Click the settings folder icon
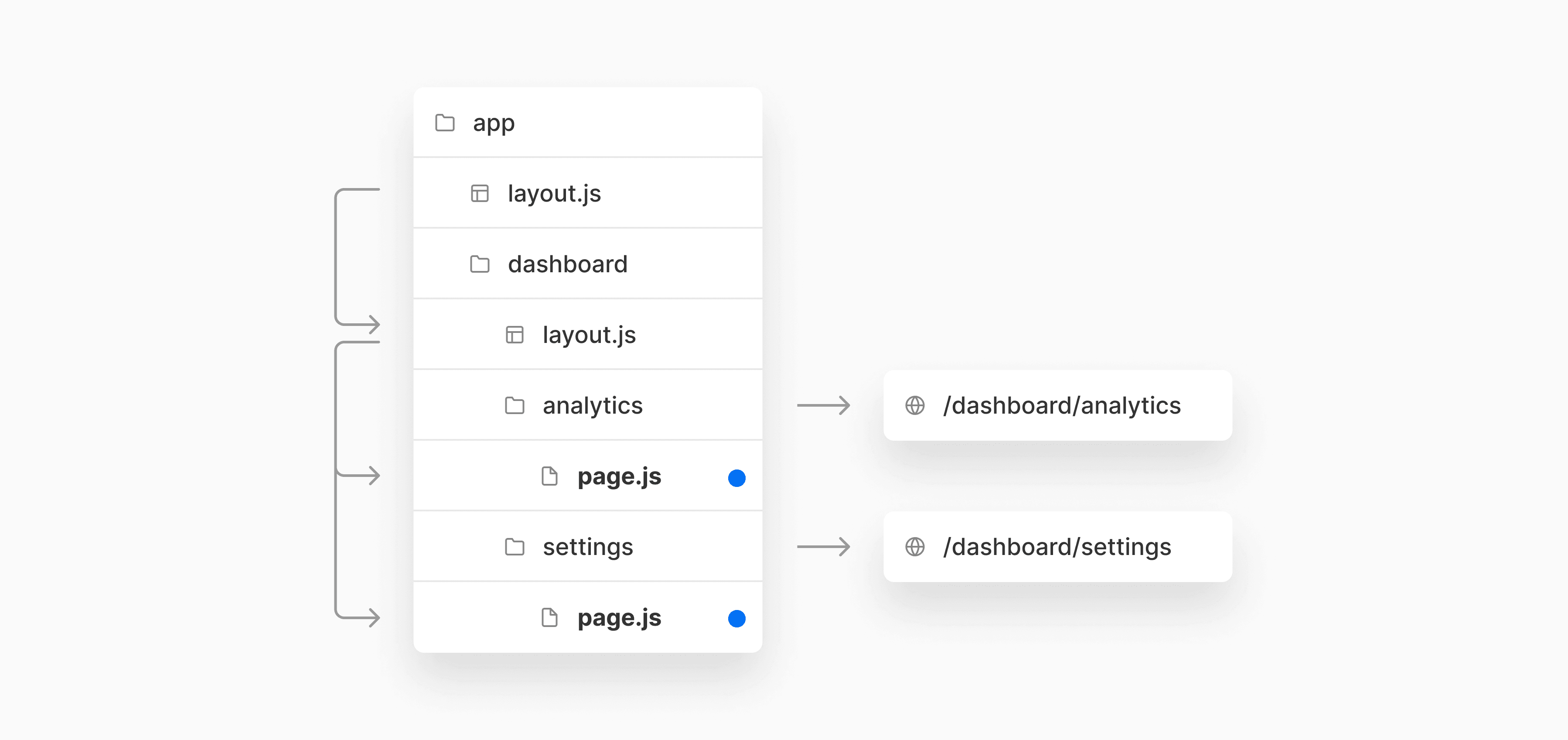This screenshot has width=1568, height=740. pos(515,546)
